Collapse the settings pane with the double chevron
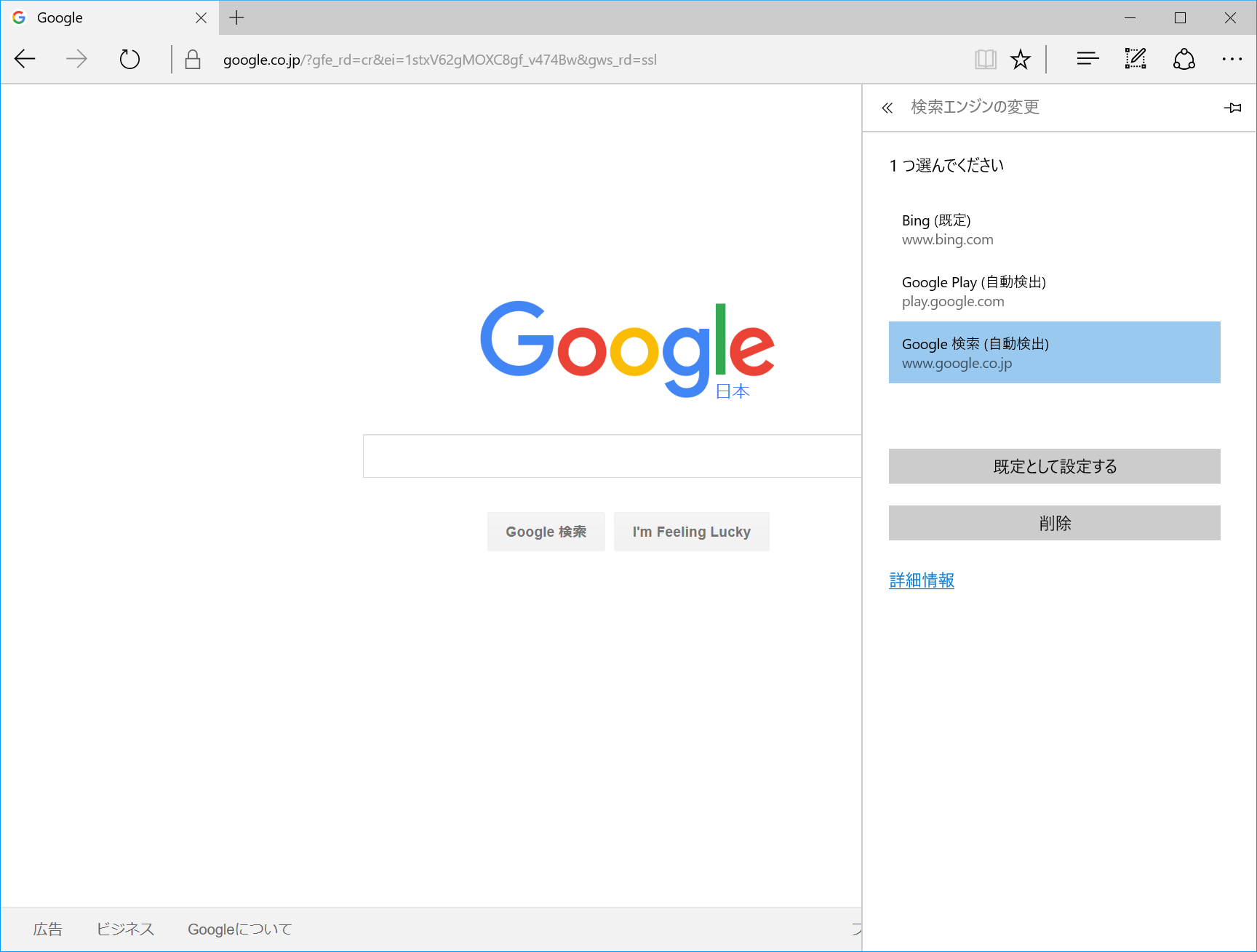Screen dimensions: 1257x952 [887, 107]
